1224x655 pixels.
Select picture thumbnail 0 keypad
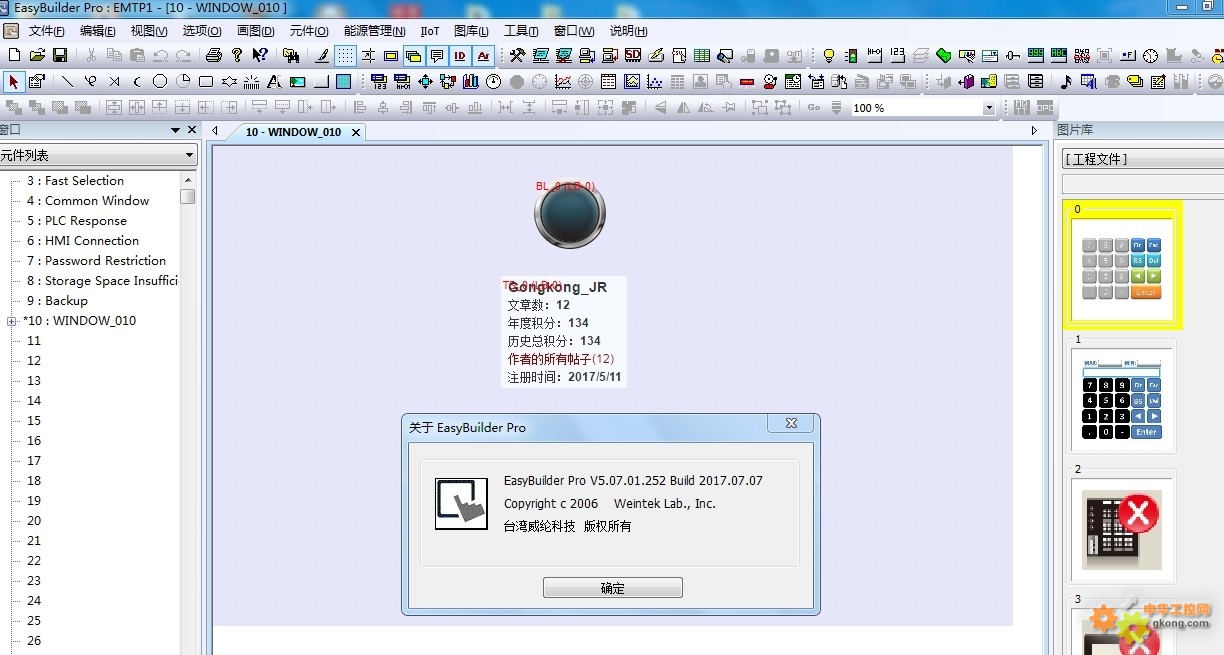(1122, 265)
